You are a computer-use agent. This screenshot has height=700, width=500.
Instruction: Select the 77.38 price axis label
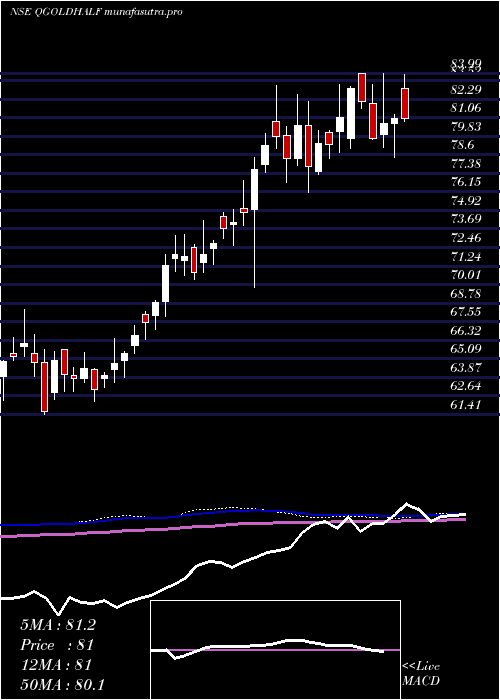466,163
